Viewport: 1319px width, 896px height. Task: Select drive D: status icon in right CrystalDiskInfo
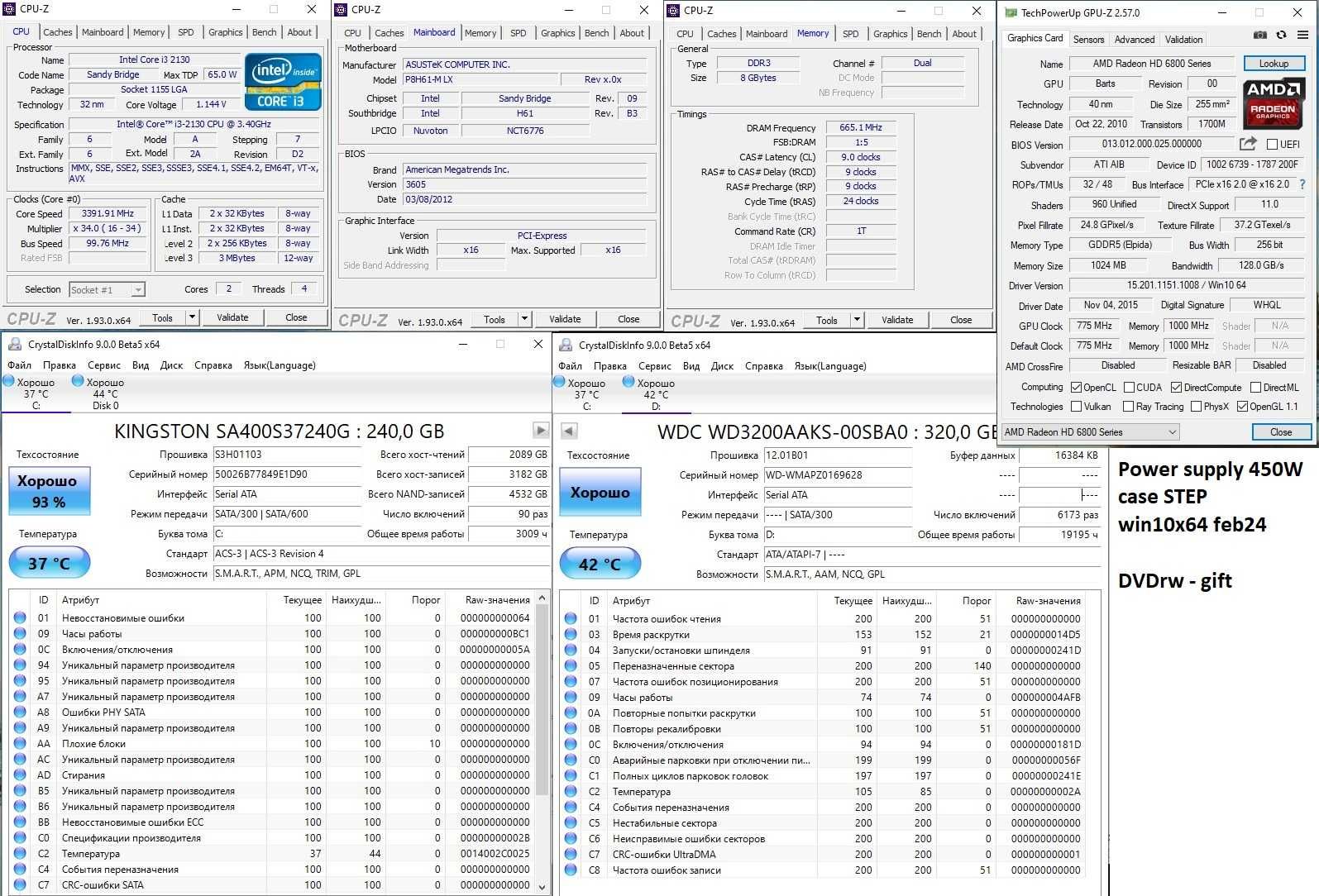(628, 382)
